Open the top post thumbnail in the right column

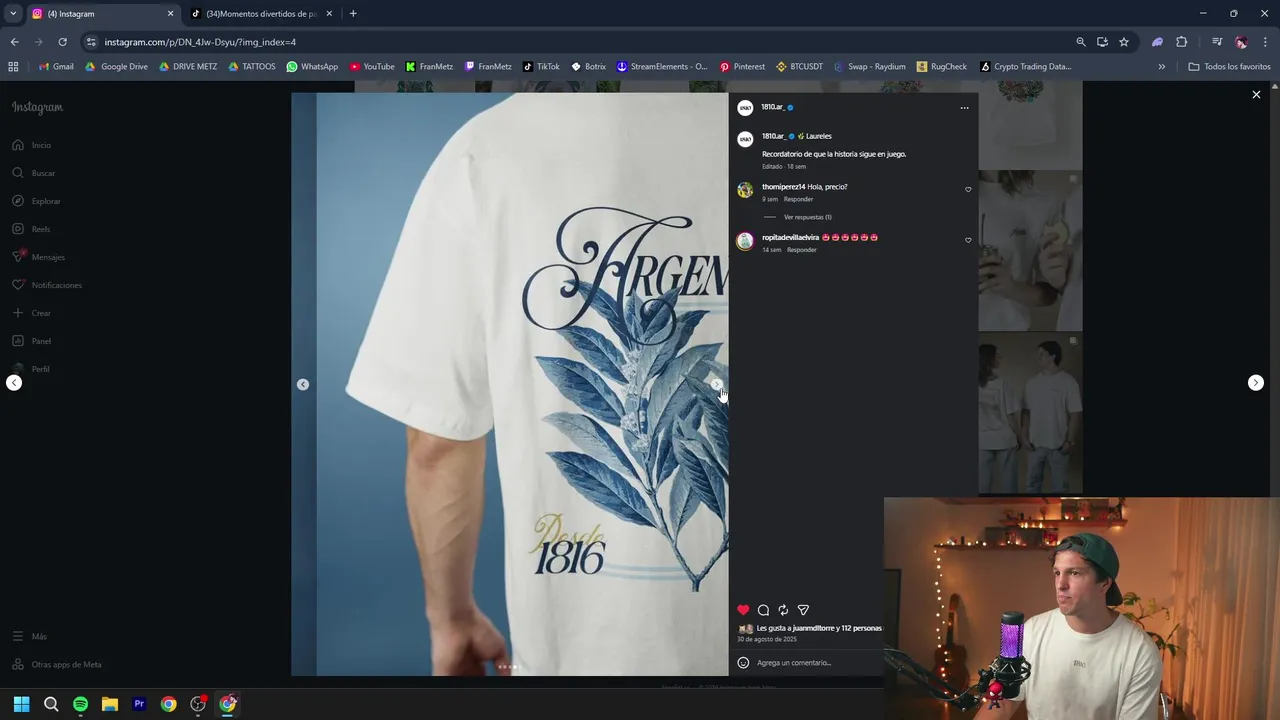click(x=1030, y=125)
